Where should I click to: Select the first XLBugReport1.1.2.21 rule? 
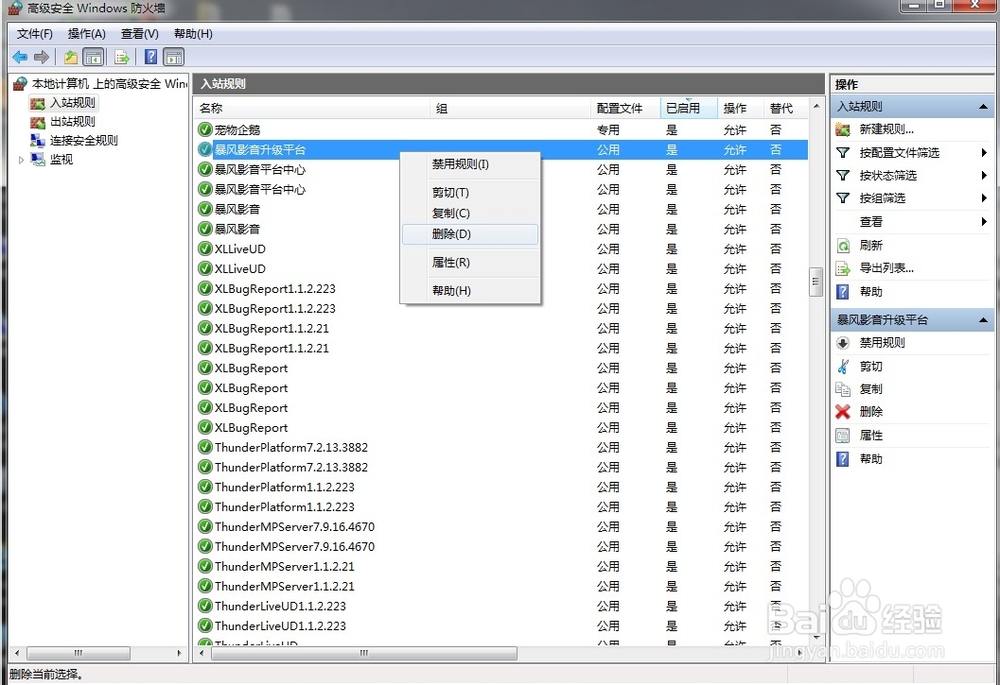tap(501, 328)
